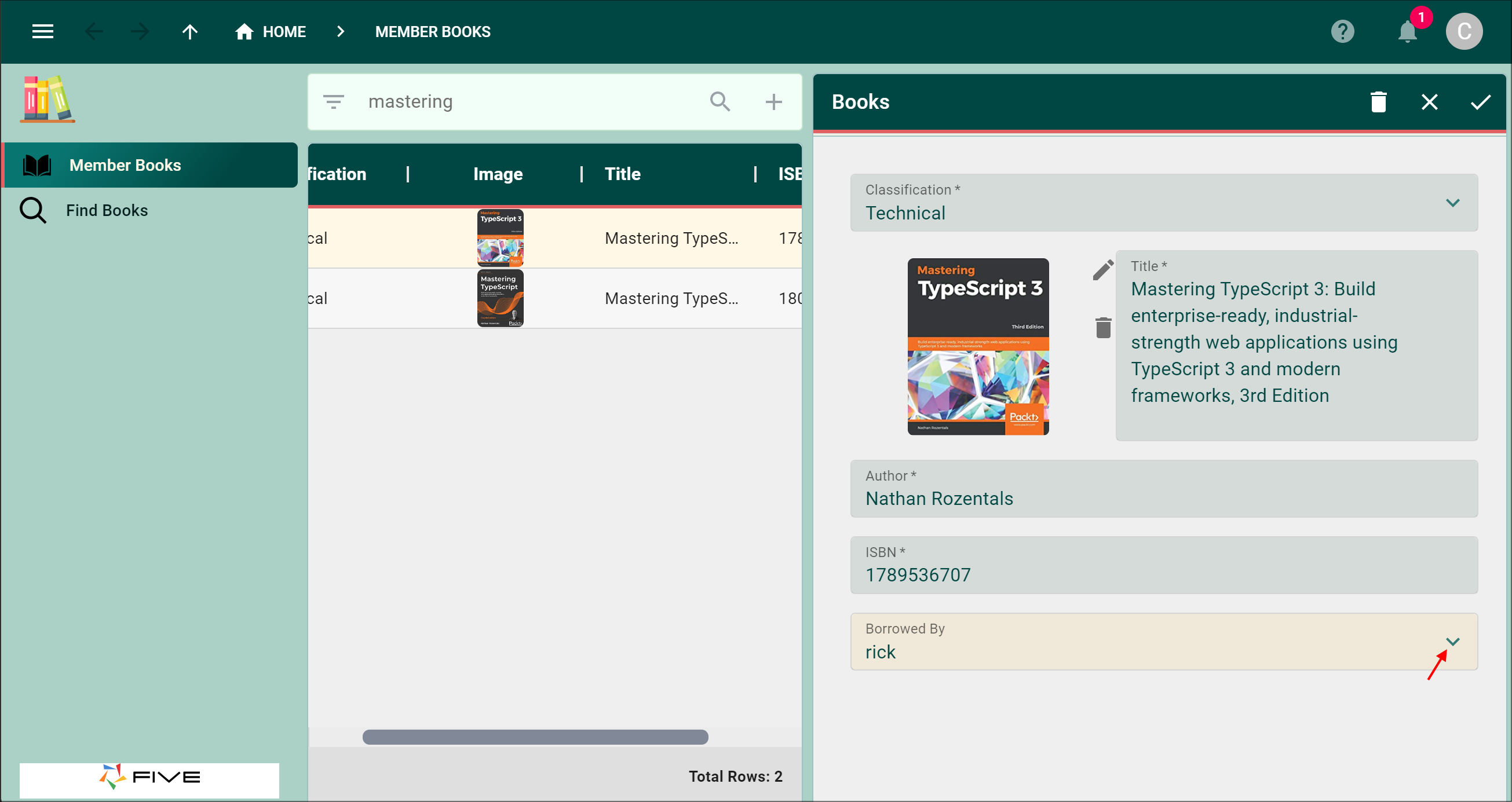1512x802 pixels.
Task: Click the up arrow navigation icon
Action: 189,32
